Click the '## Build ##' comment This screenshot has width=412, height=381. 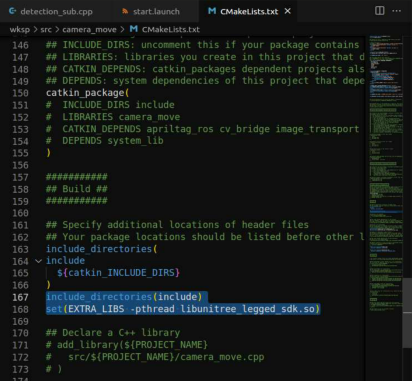(77, 189)
